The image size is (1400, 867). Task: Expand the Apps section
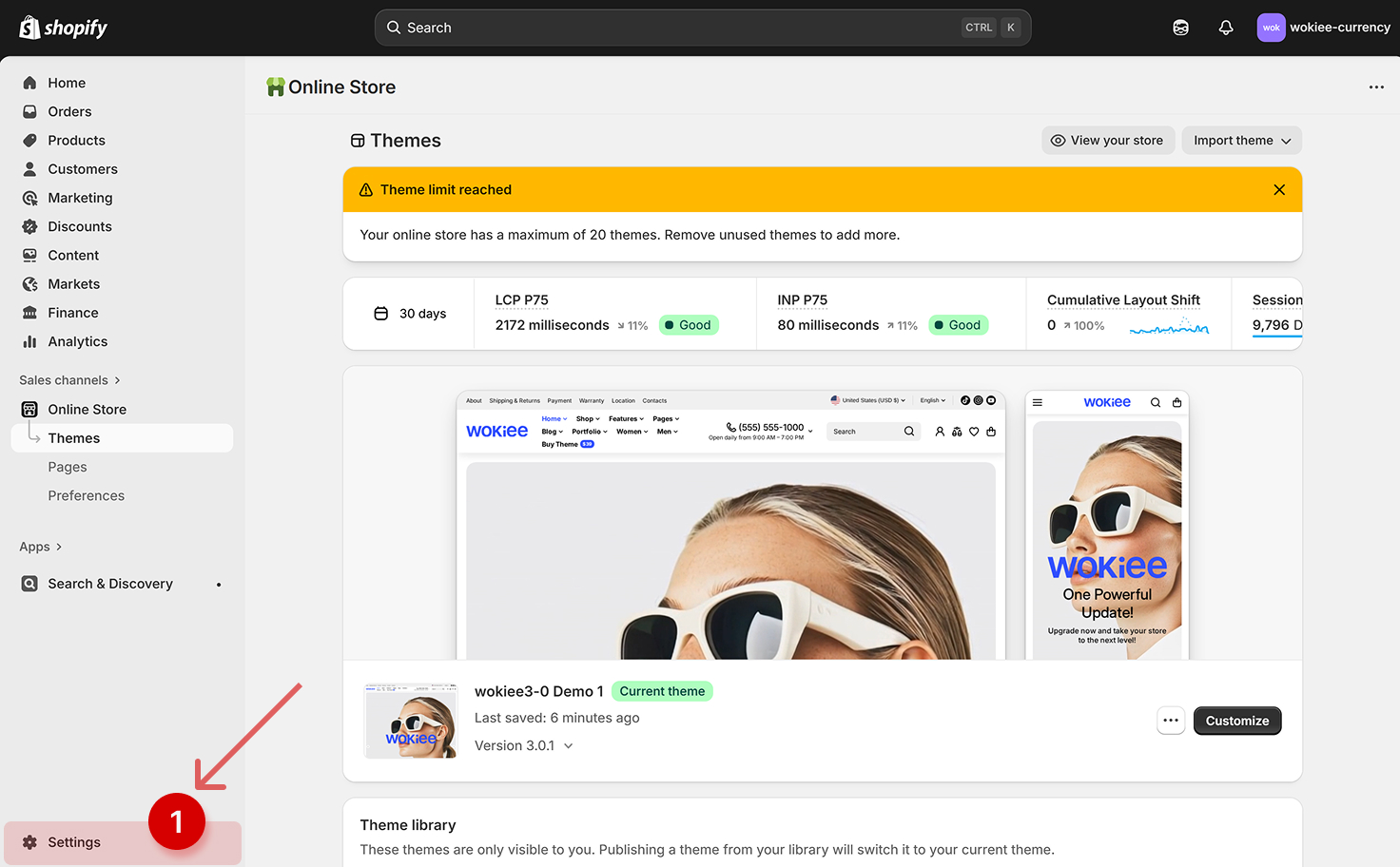coord(40,547)
